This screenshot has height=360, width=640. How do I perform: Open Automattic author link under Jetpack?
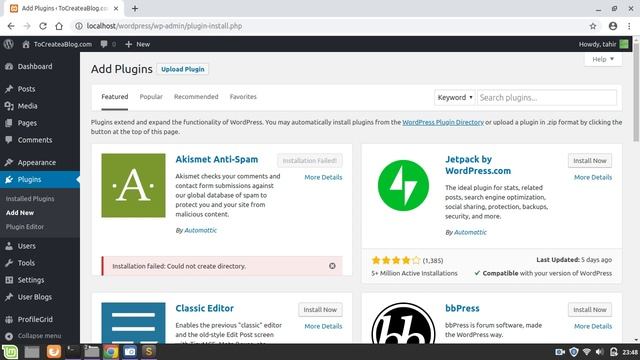click(470, 232)
